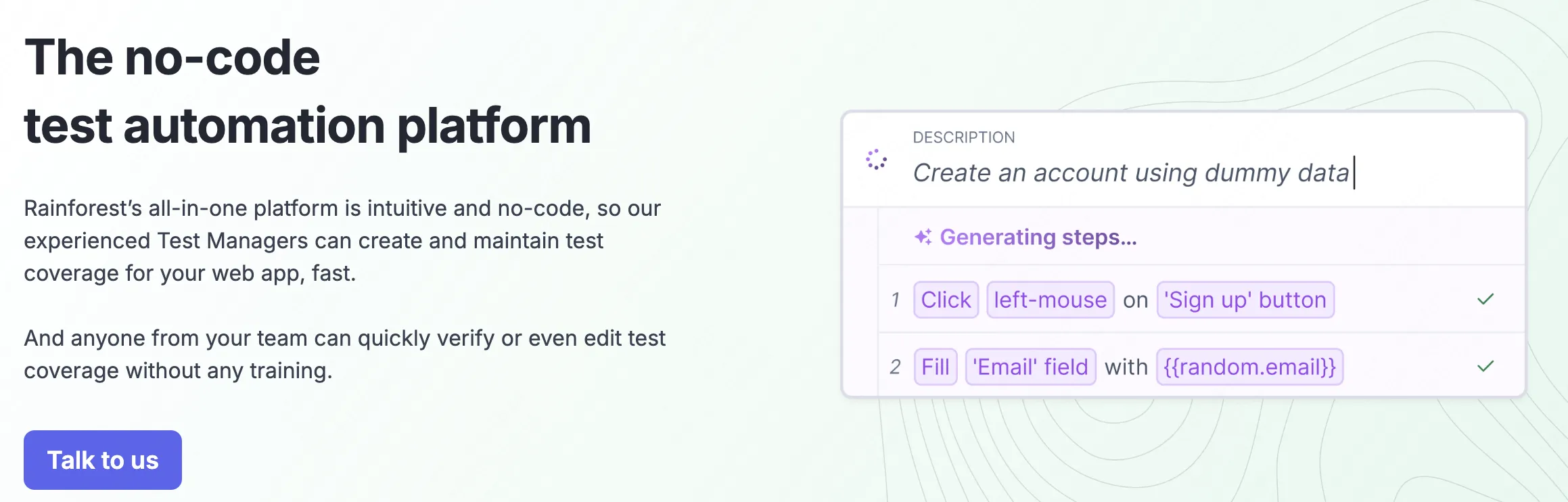Click the purple loading spinner icon
The image size is (1568, 502).
coord(877,160)
